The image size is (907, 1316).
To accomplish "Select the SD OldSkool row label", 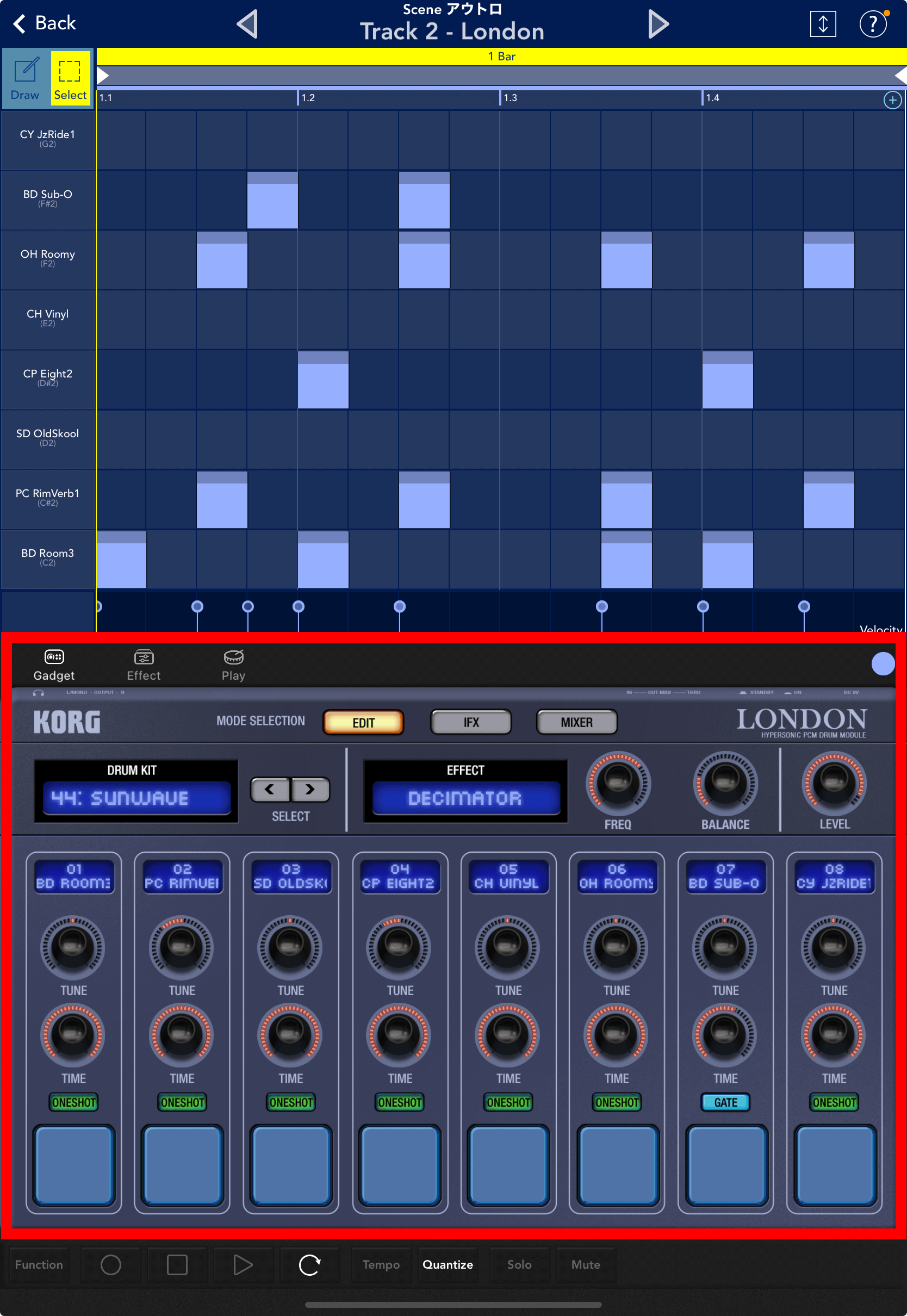I will (x=48, y=439).
